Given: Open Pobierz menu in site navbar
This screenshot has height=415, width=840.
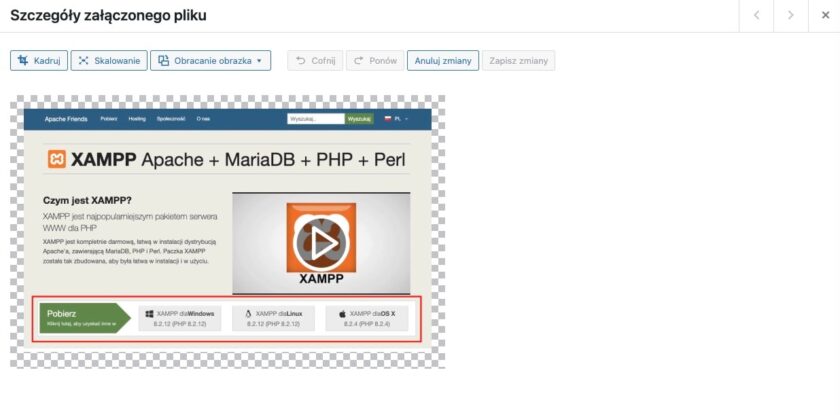Looking at the screenshot, I should (109, 119).
